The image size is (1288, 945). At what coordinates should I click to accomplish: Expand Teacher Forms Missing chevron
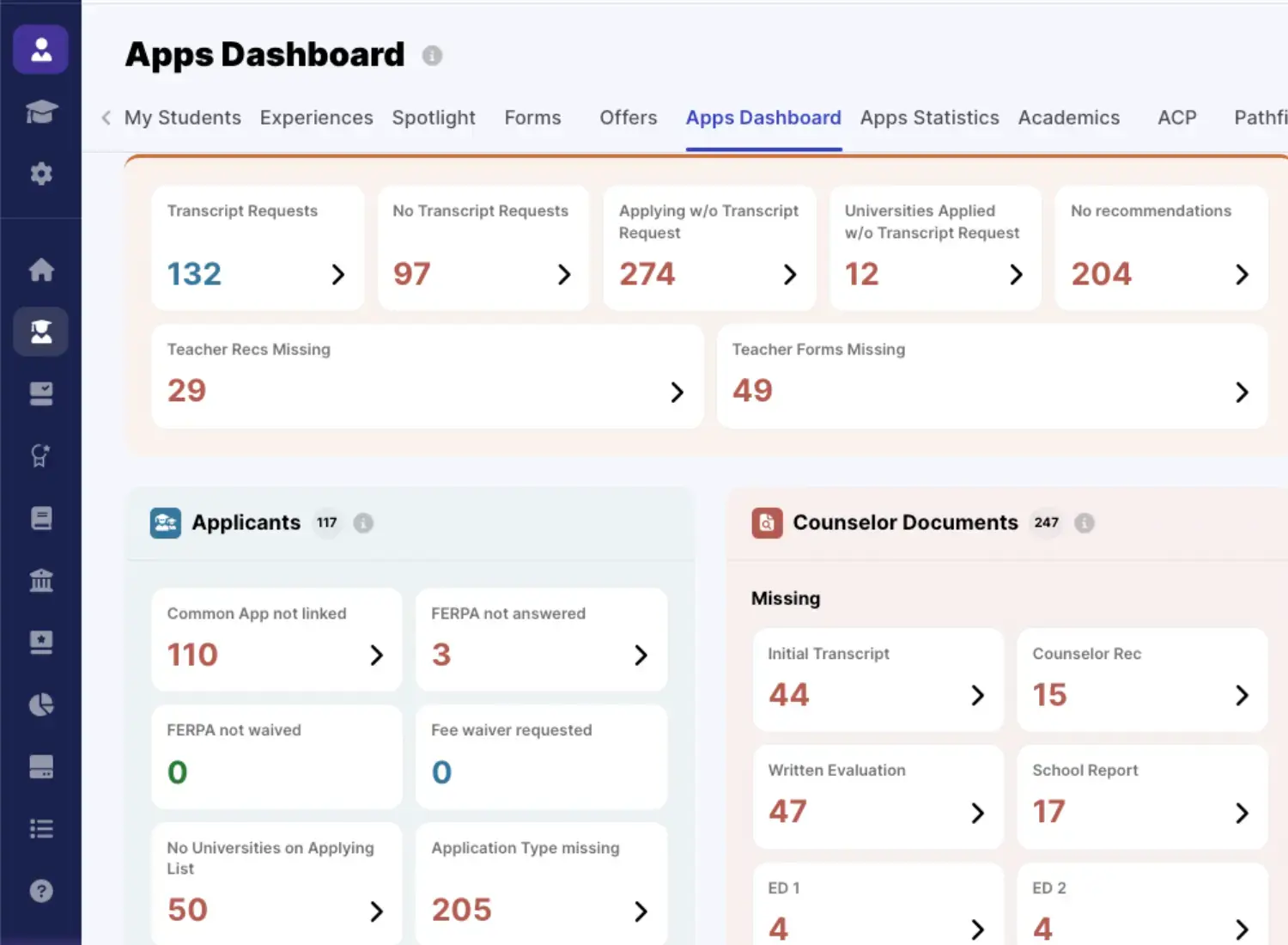(1242, 393)
